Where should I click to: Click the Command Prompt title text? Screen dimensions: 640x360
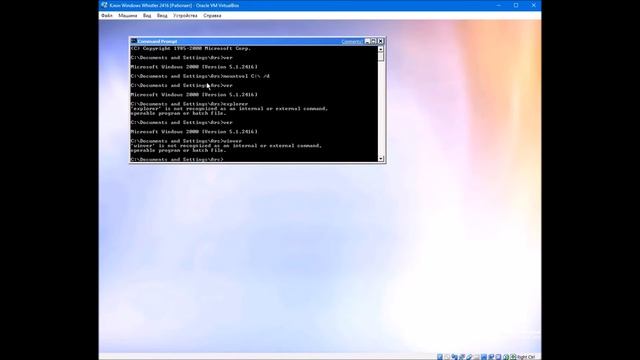(x=157, y=42)
